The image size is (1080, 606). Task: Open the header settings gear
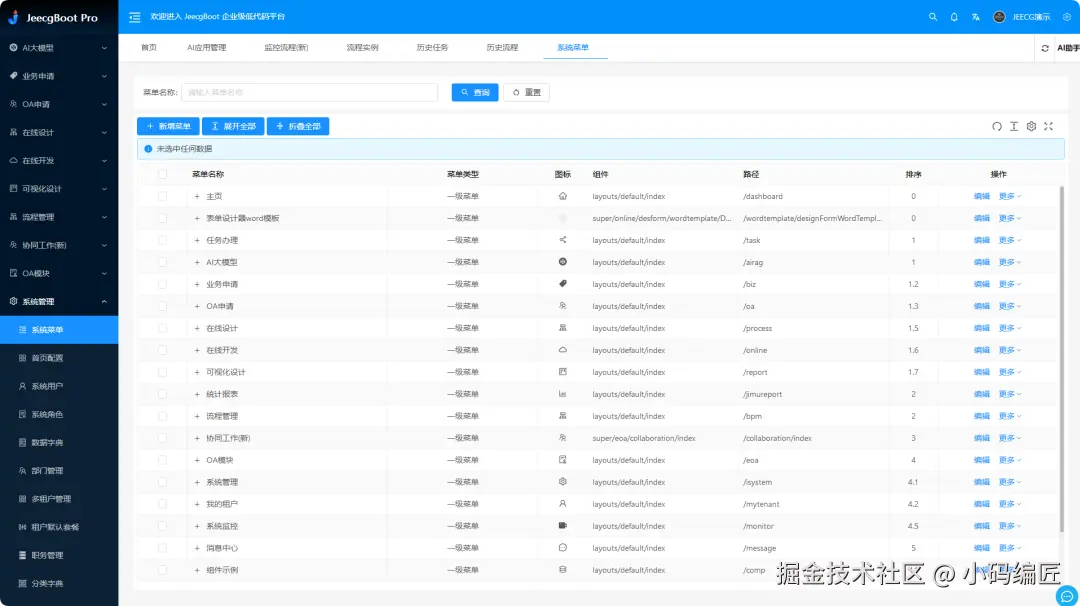click(x=1066, y=17)
